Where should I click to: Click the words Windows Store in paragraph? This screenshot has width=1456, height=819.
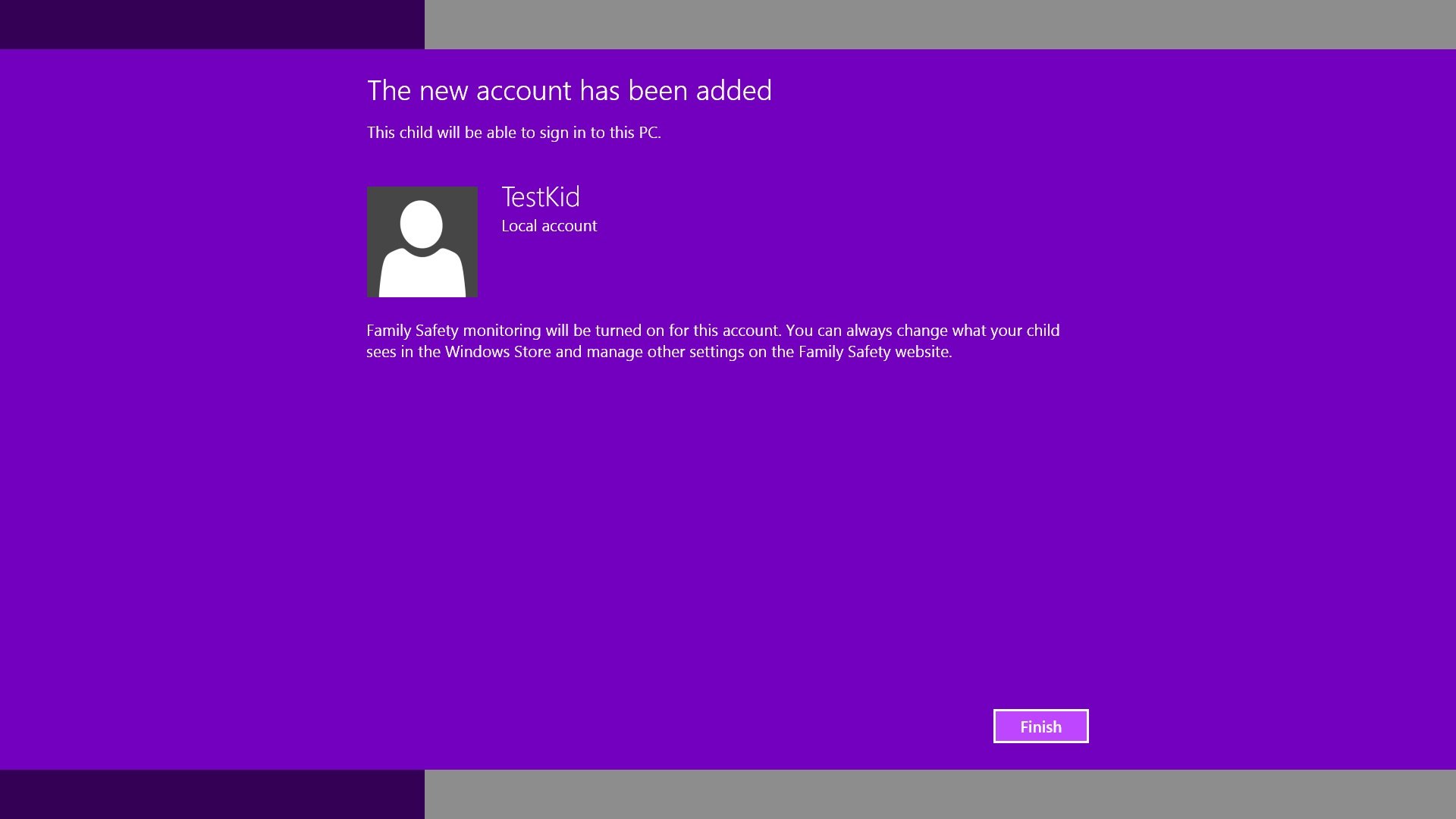pyautogui.click(x=497, y=352)
